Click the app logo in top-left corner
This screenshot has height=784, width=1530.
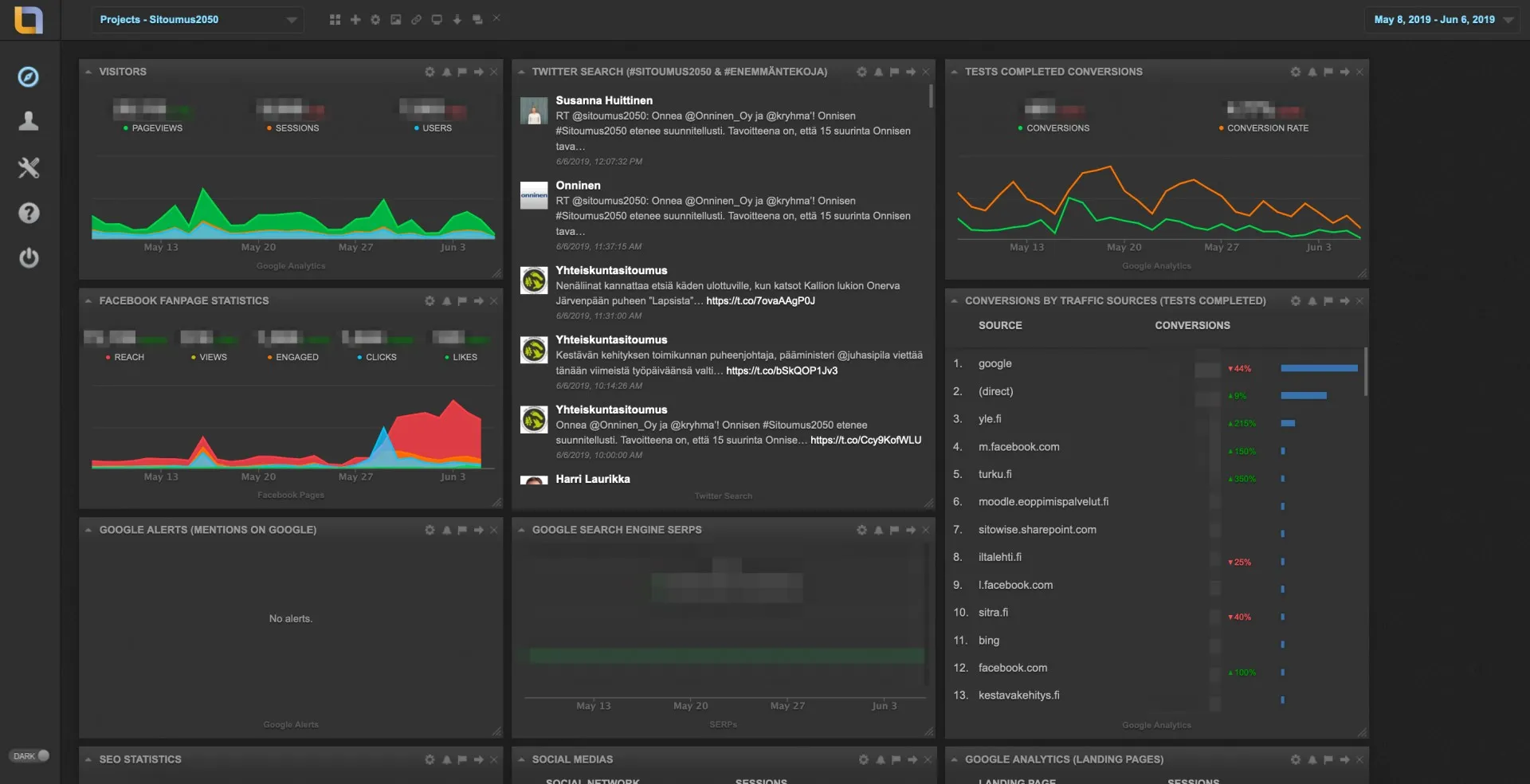[x=29, y=20]
